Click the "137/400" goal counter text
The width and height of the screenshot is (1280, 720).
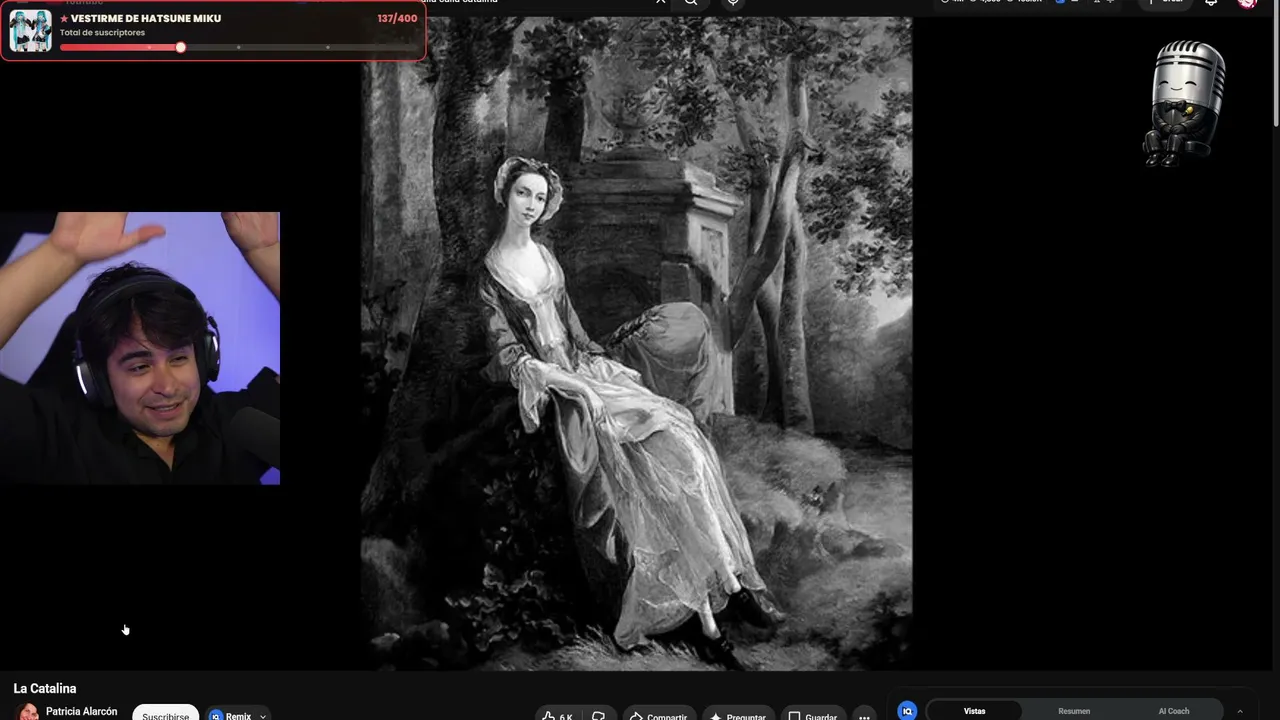point(397,18)
